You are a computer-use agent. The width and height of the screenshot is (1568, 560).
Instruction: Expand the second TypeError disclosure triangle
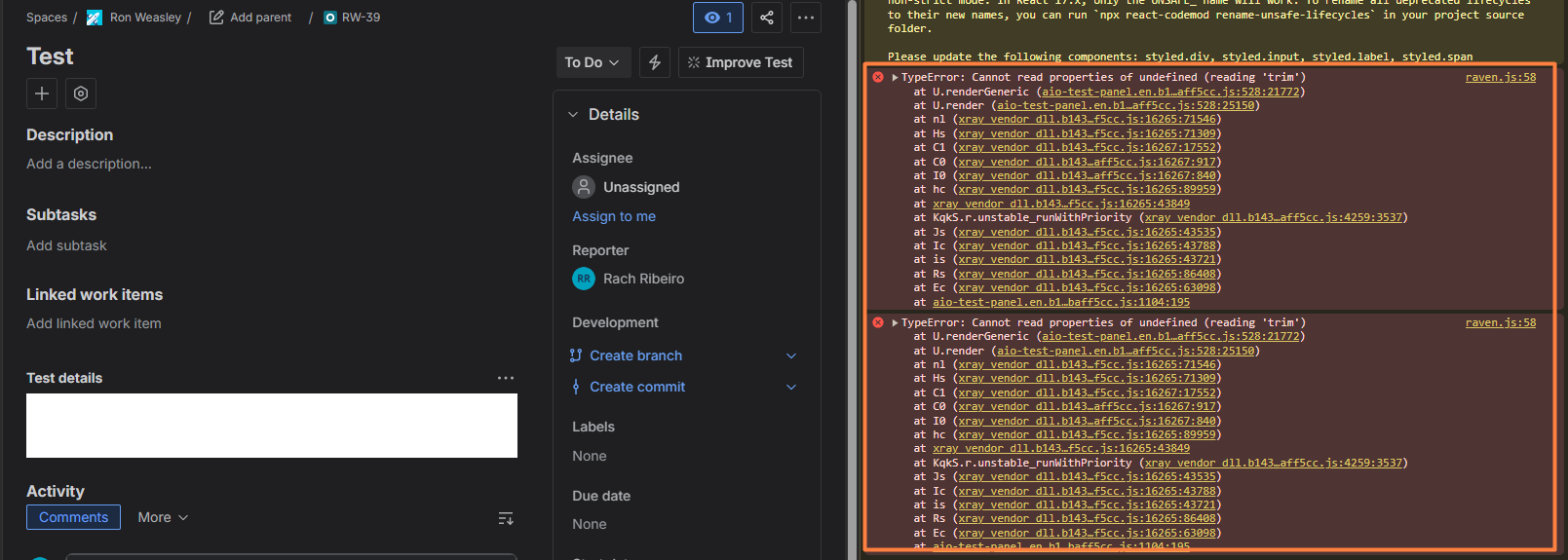coord(895,322)
